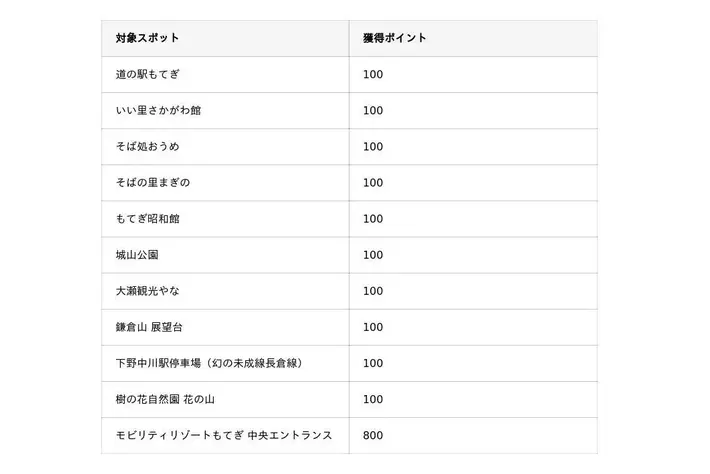Click the 100 points for 鎌倉山 展望台
Viewport: 710px width, 474px height.
pyautogui.click(x=373, y=327)
